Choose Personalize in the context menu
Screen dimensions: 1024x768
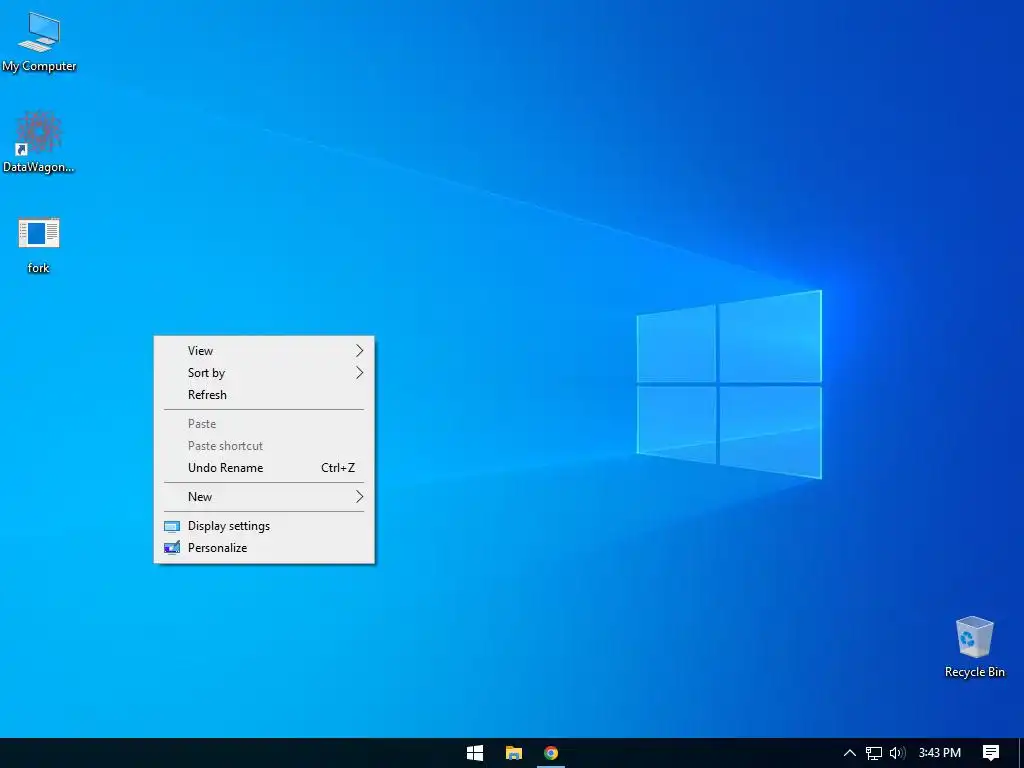(264, 548)
